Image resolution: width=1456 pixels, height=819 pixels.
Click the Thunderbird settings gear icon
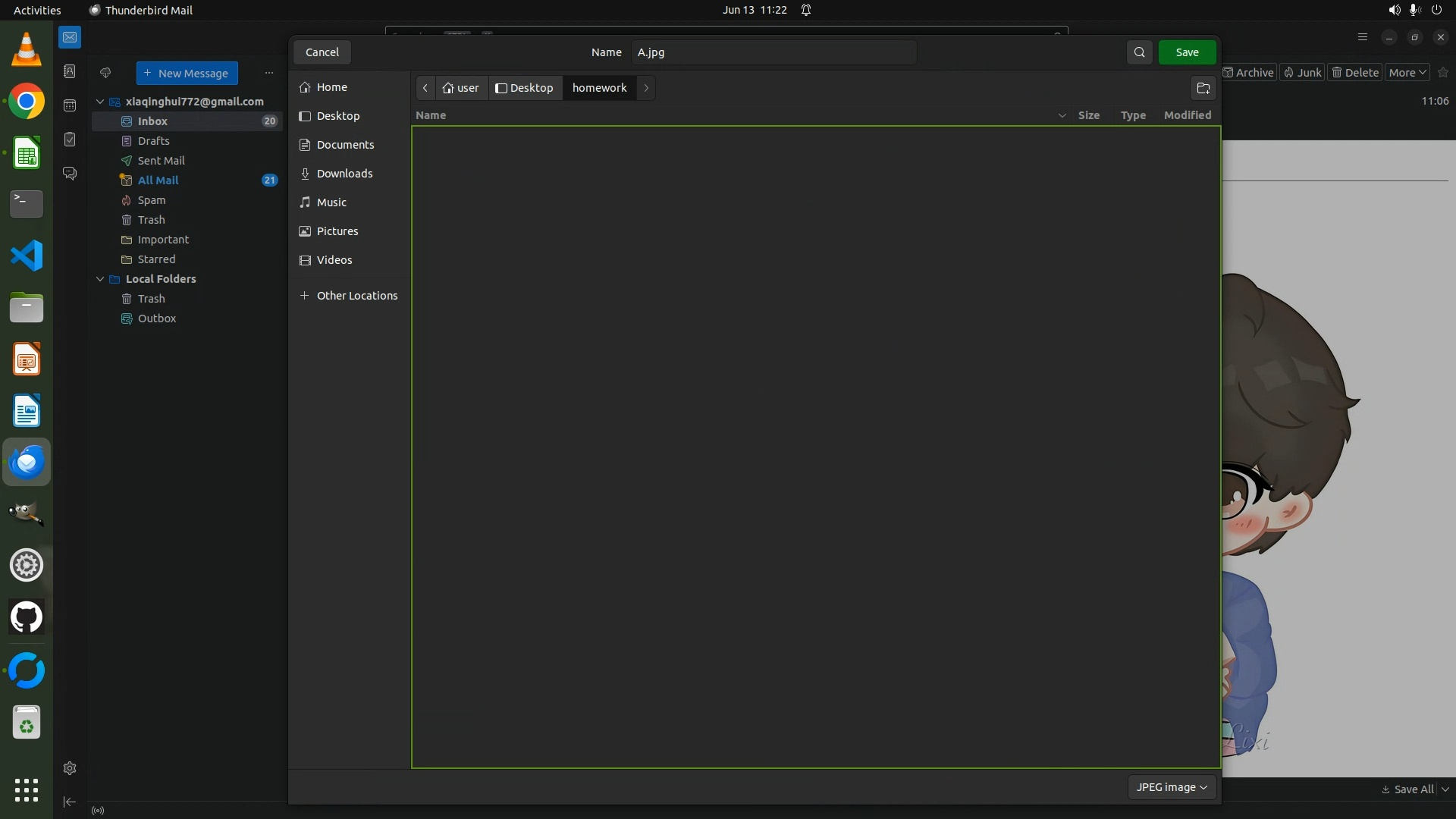70,768
